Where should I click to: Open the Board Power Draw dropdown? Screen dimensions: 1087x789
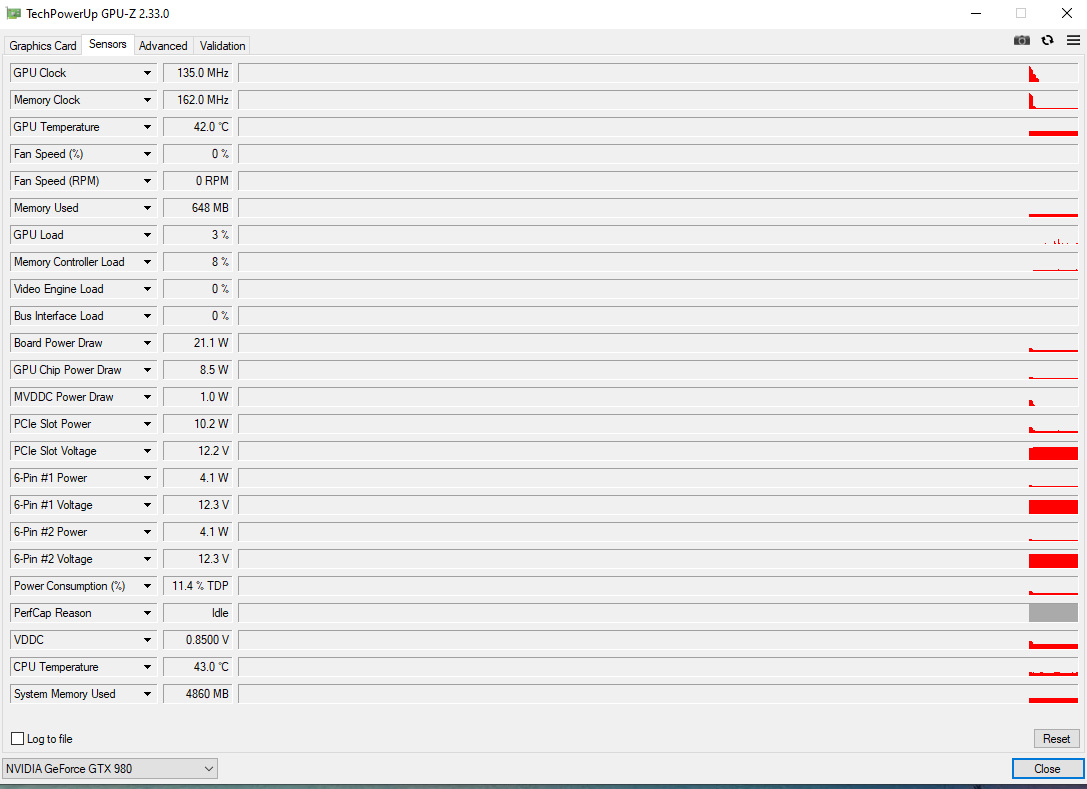(x=148, y=343)
